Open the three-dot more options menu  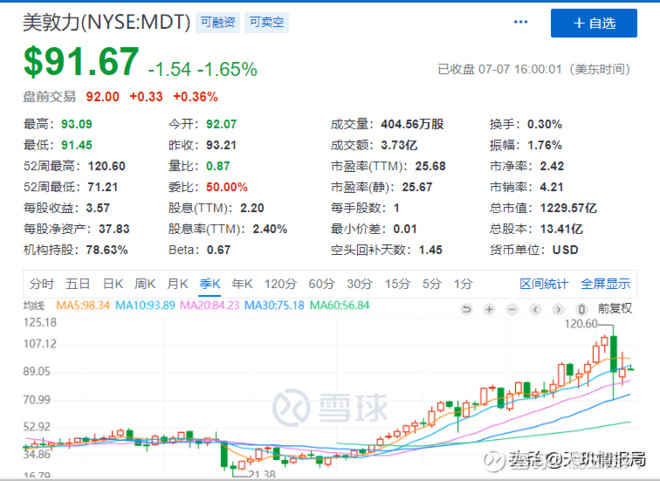pyautogui.click(x=521, y=22)
